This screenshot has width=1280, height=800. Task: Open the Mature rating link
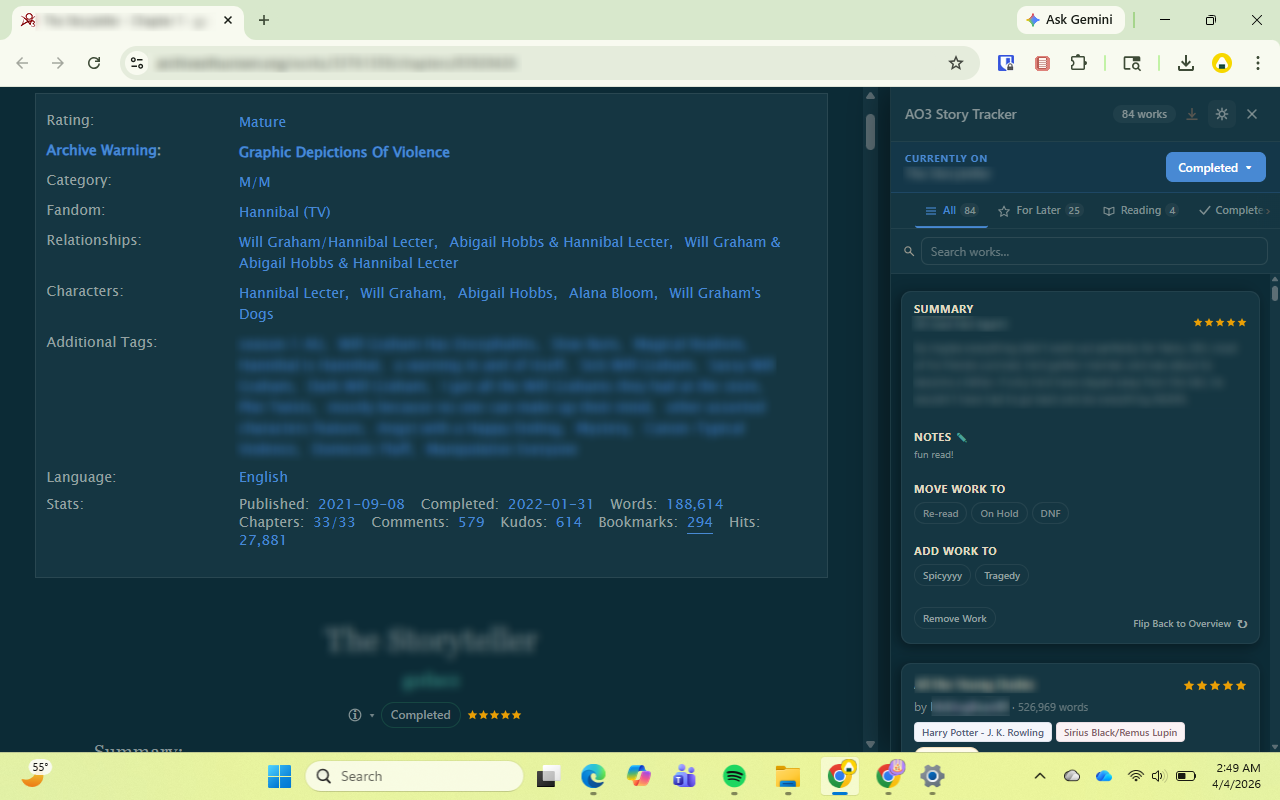pyautogui.click(x=262, y=122)
